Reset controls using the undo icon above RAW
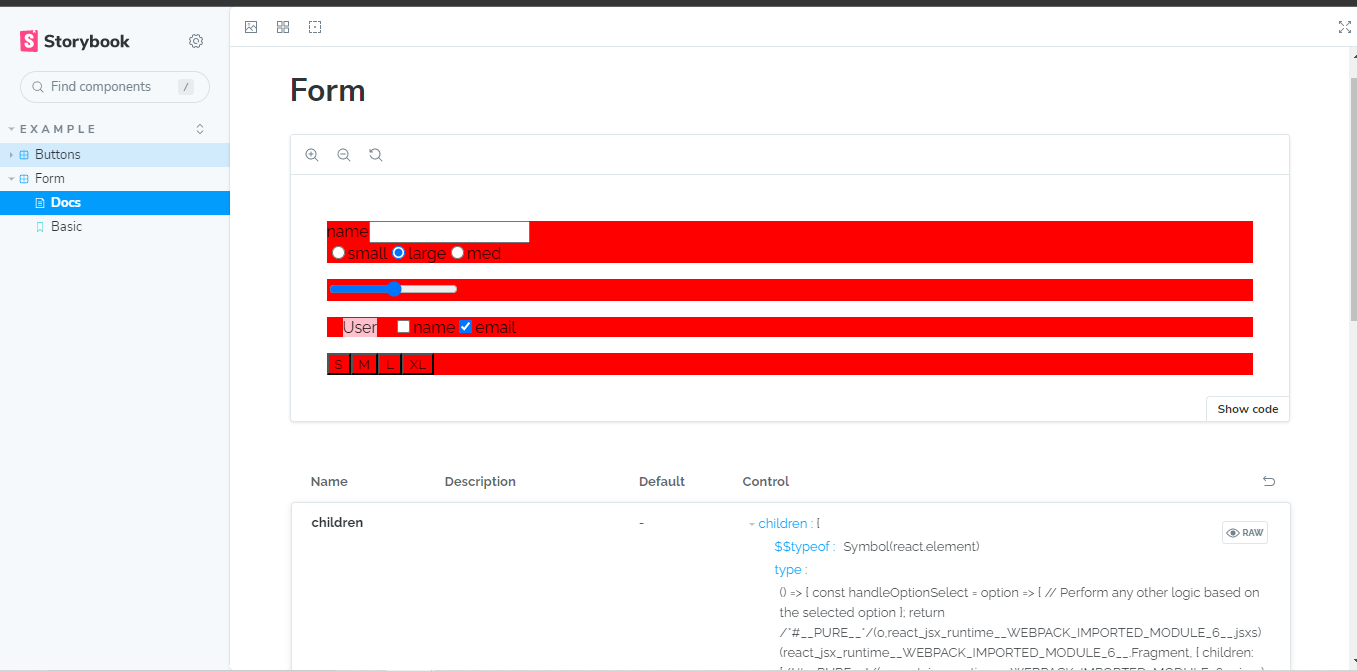 (1269, 481)
